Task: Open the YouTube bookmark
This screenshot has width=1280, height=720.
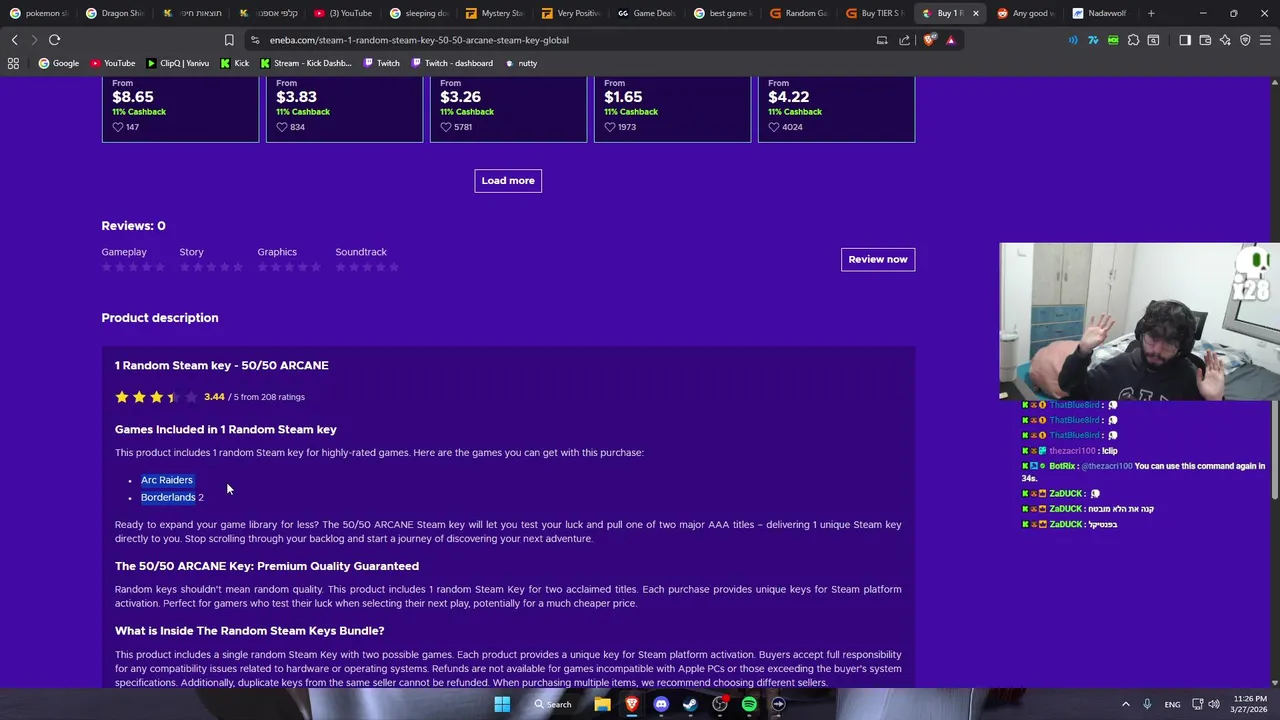Action: tap(113, 63)
